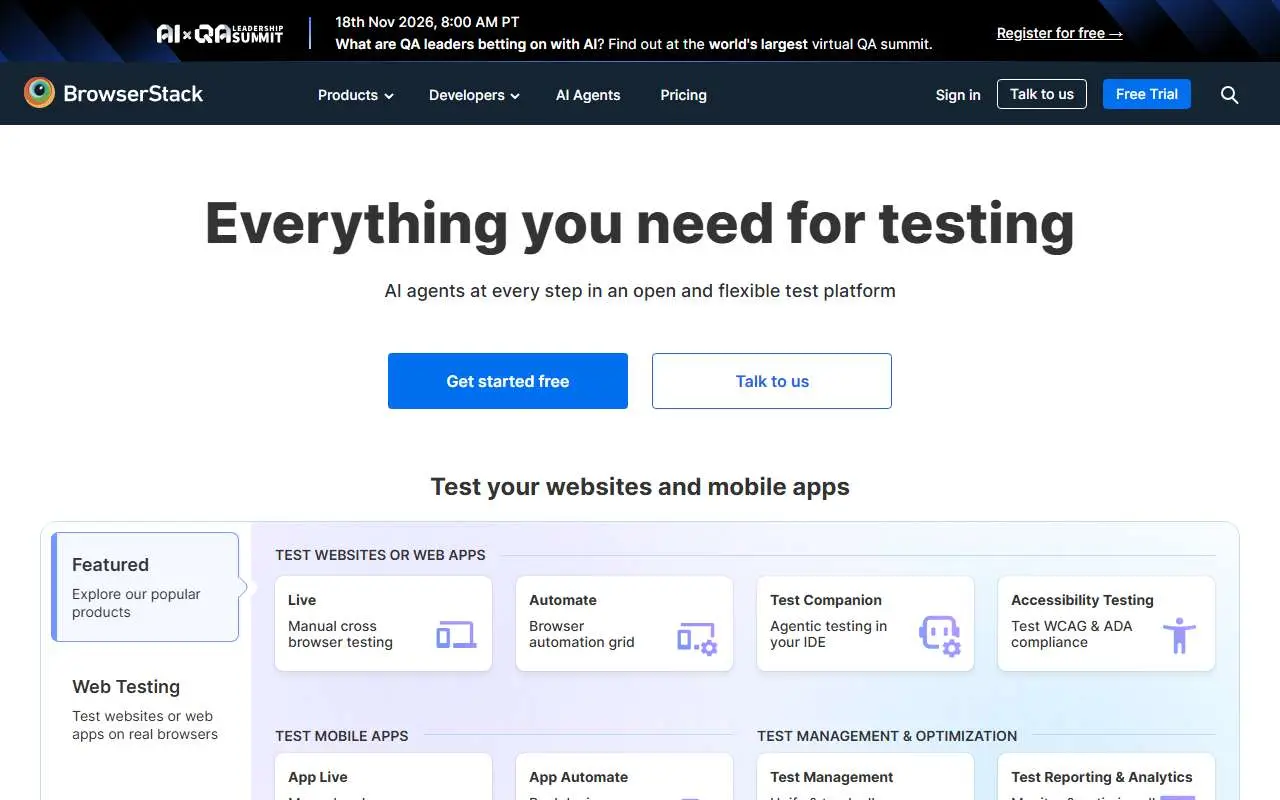
Task: Click the "TEST WEBSITES OR WEB APPS" label
Action: pos(380,555)
